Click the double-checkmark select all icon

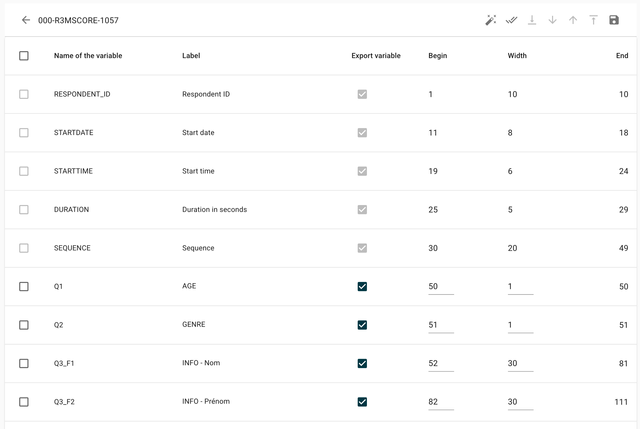click(x=512, y=20)
